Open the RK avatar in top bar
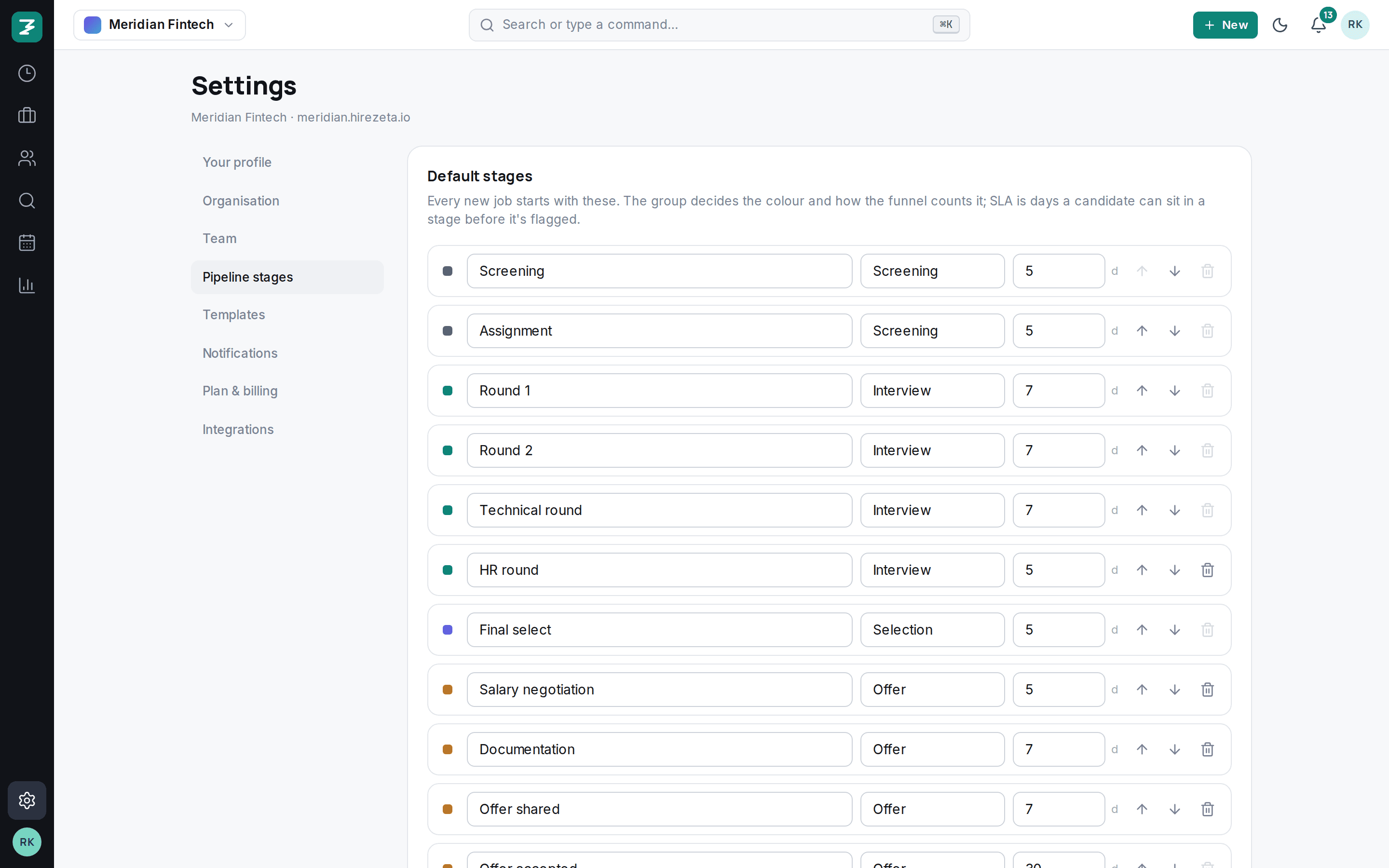 click(x=1355, y=25)
